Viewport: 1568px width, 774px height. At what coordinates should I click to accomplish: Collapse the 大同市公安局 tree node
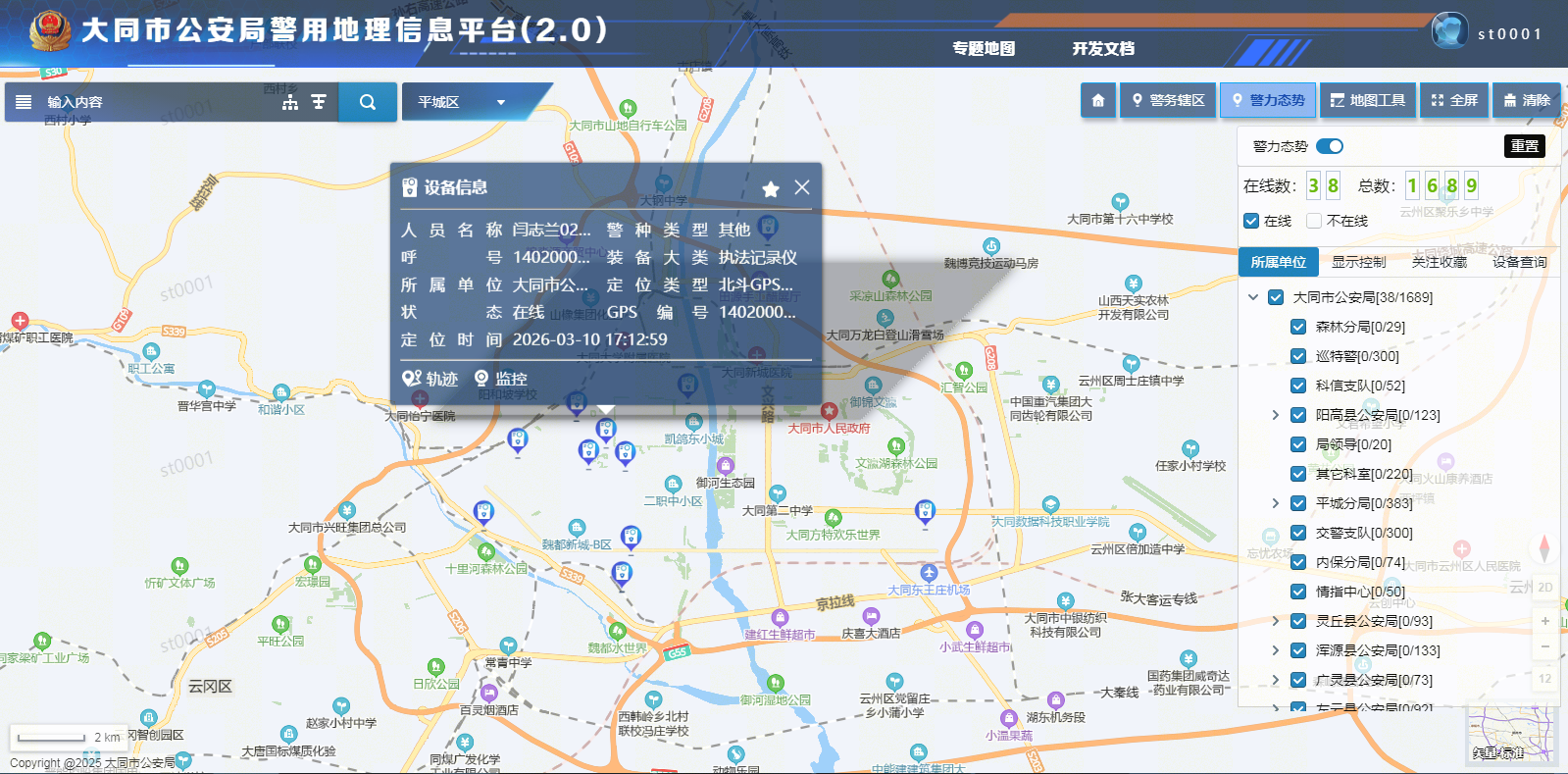1253,297
